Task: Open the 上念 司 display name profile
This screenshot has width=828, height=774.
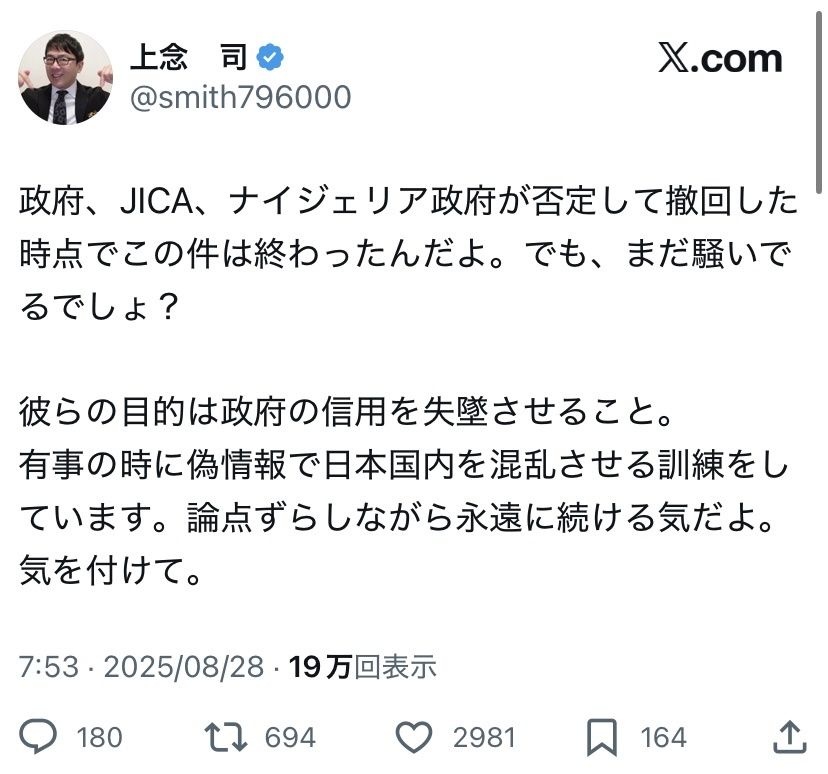Action: coord(188,59)
